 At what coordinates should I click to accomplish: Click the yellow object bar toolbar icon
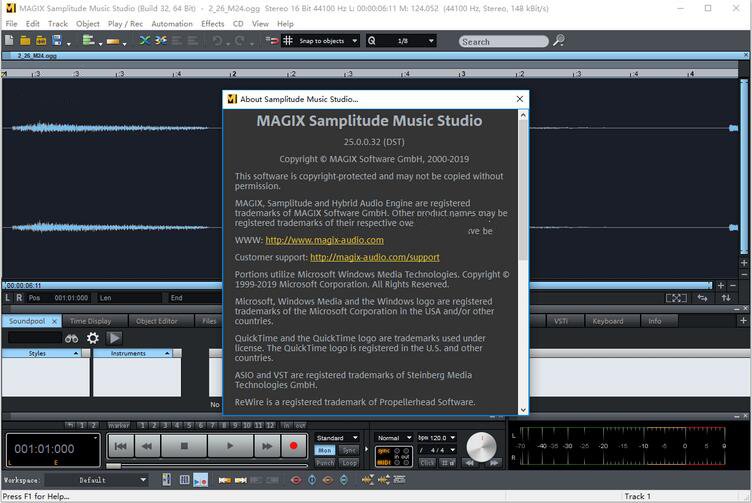coord(113,42)
